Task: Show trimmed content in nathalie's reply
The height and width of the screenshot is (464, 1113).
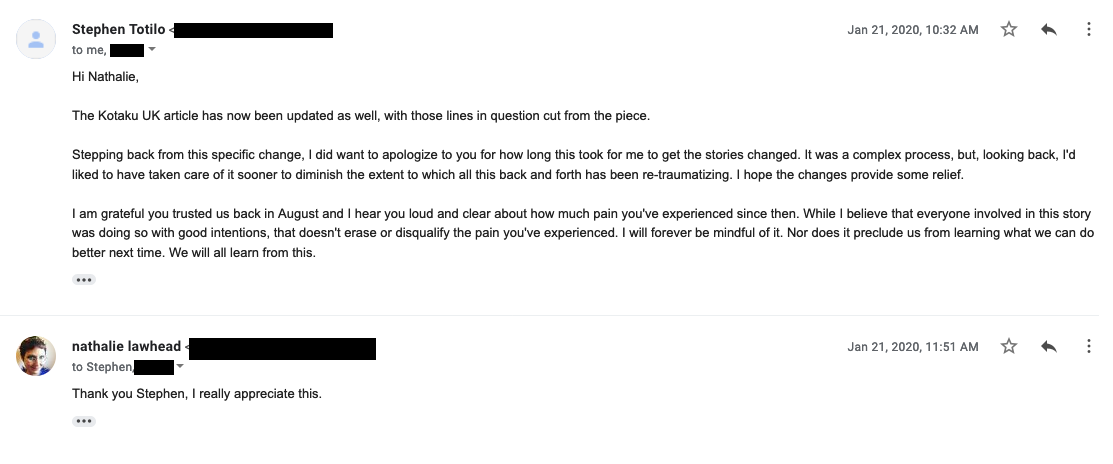Action: [x=84, y=421]
